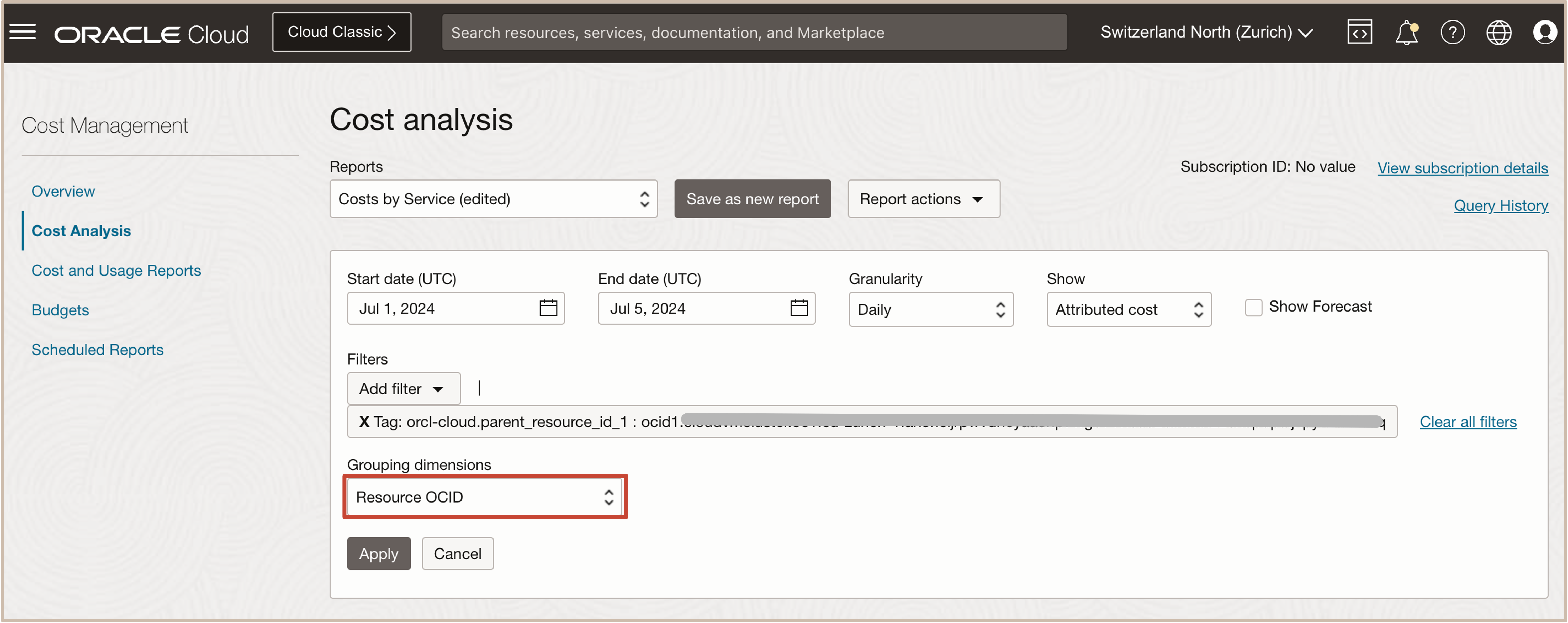Click the Clear all filters link
1568x623 pixels.
(x=1468, y=421)
